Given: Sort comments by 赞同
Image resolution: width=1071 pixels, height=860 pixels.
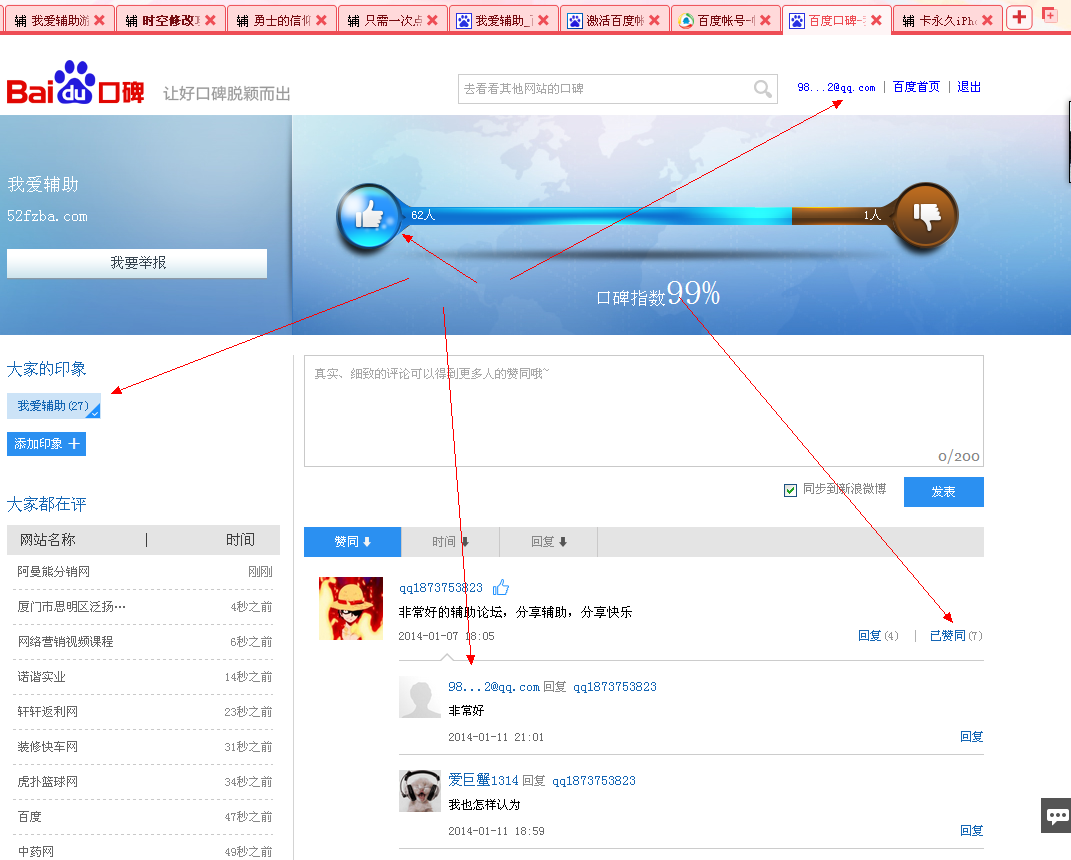Looking at the screenshot, I should click(352, 542).
